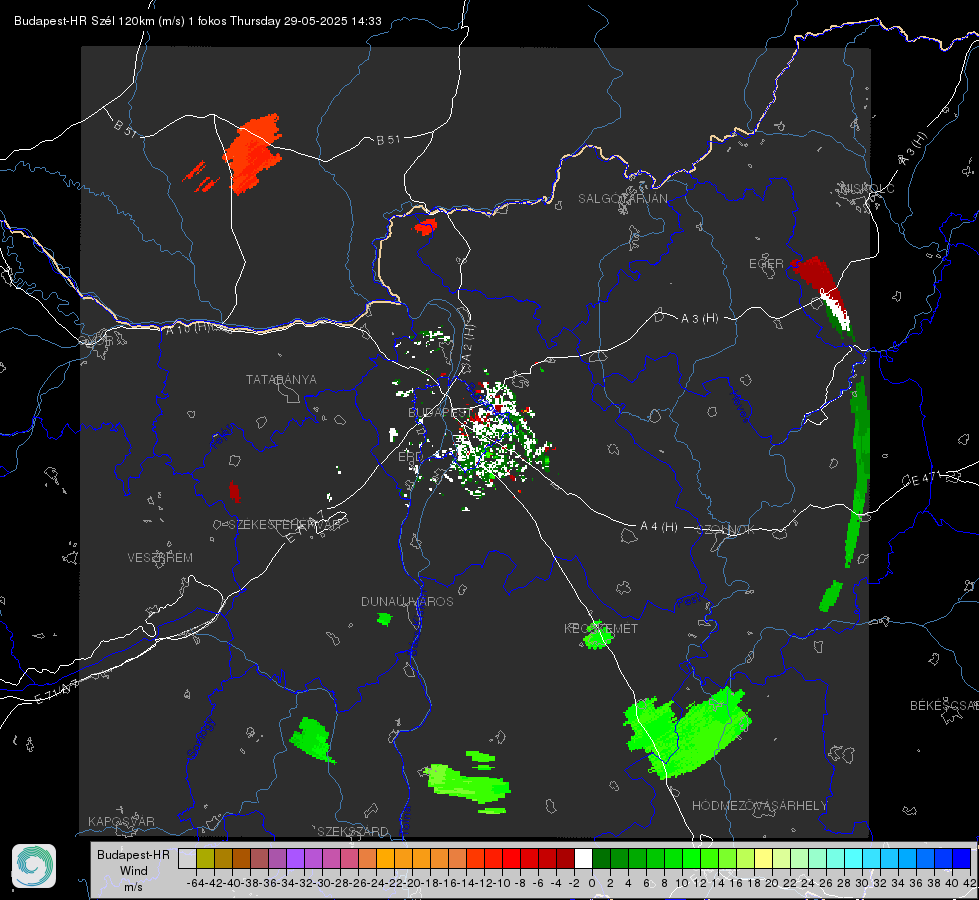
Task: Click the SZEKSZÁRD city label
Action: (x=353, y=831)
